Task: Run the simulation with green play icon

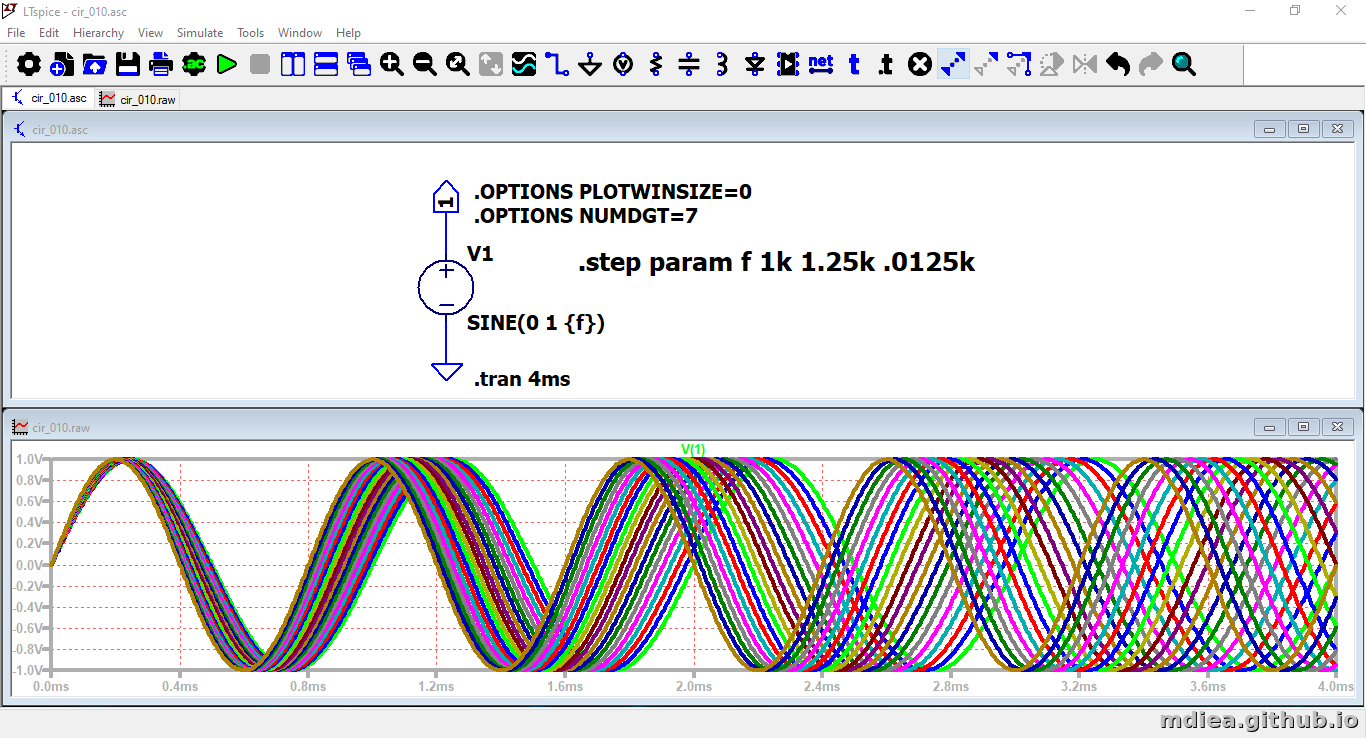Action: [x=227, y=65]
